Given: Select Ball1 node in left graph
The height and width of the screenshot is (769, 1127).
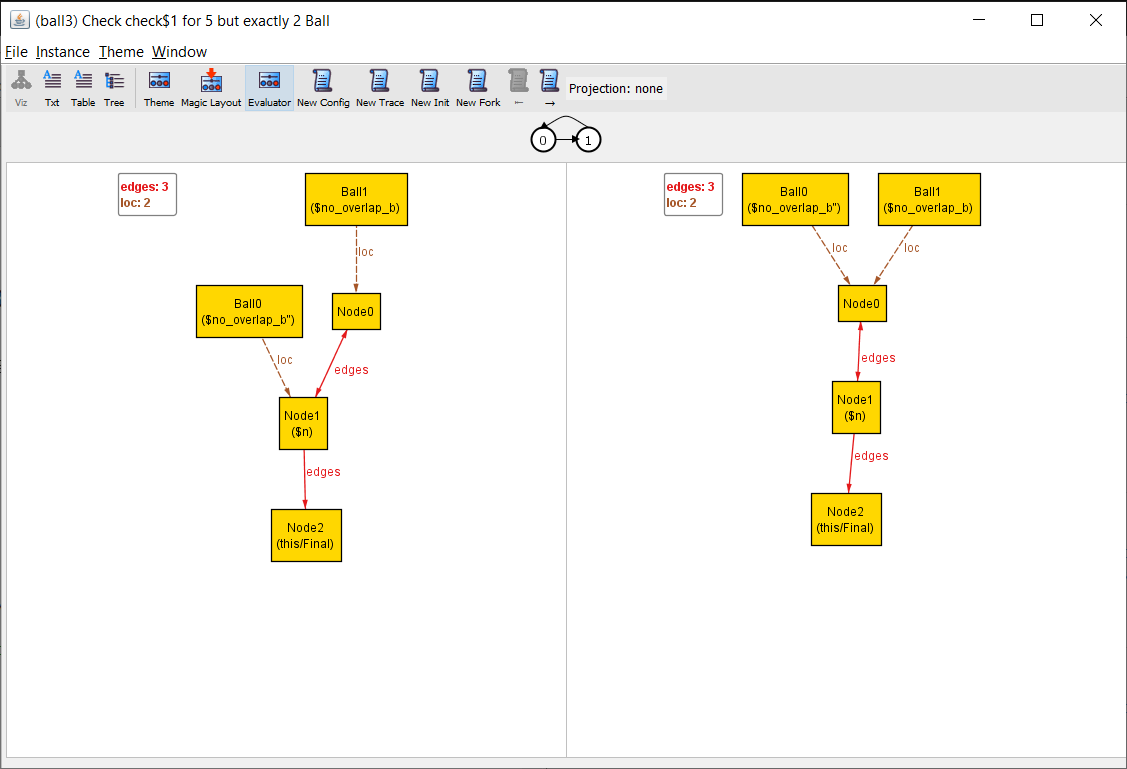Looking at the screenshot, I should pyautogui.click(x=356, y=200).
